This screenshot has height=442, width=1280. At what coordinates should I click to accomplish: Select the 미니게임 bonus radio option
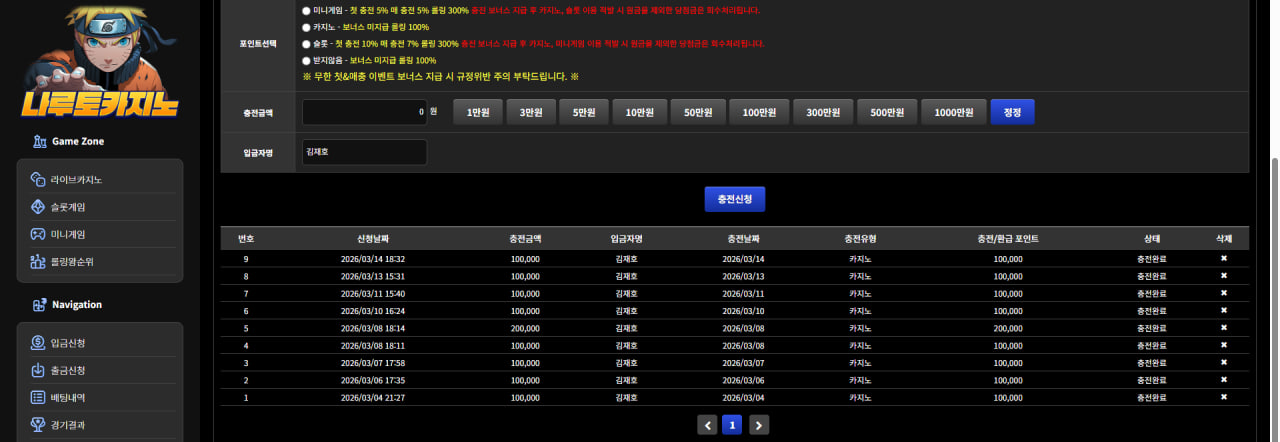[x=306, y=10]
